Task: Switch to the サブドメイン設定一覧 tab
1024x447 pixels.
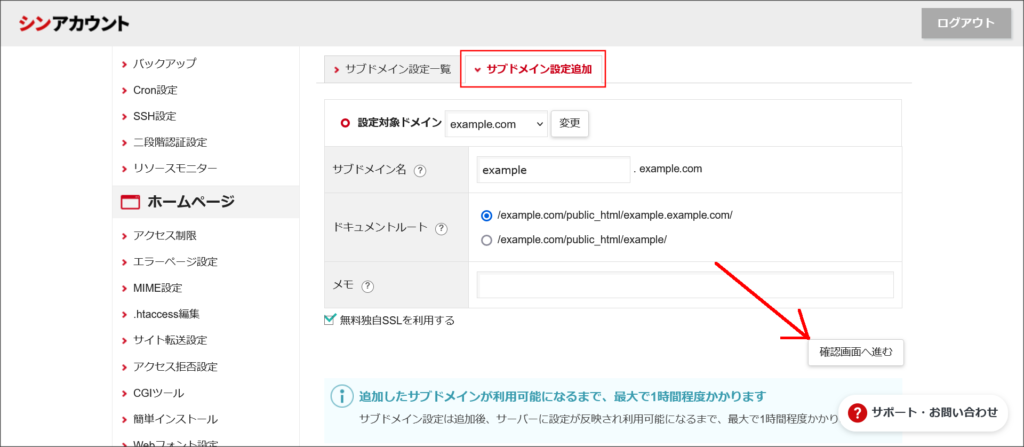Action: pos(391,70)
